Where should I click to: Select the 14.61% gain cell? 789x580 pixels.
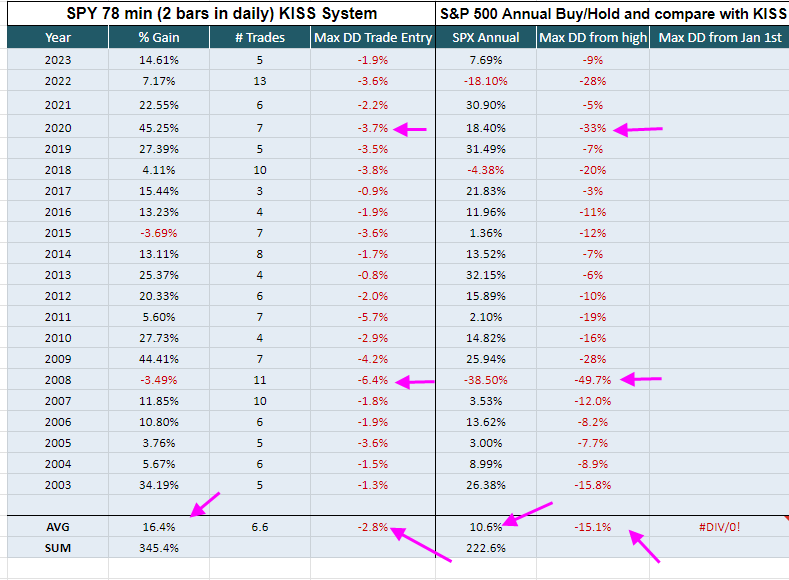pos(159,60)
